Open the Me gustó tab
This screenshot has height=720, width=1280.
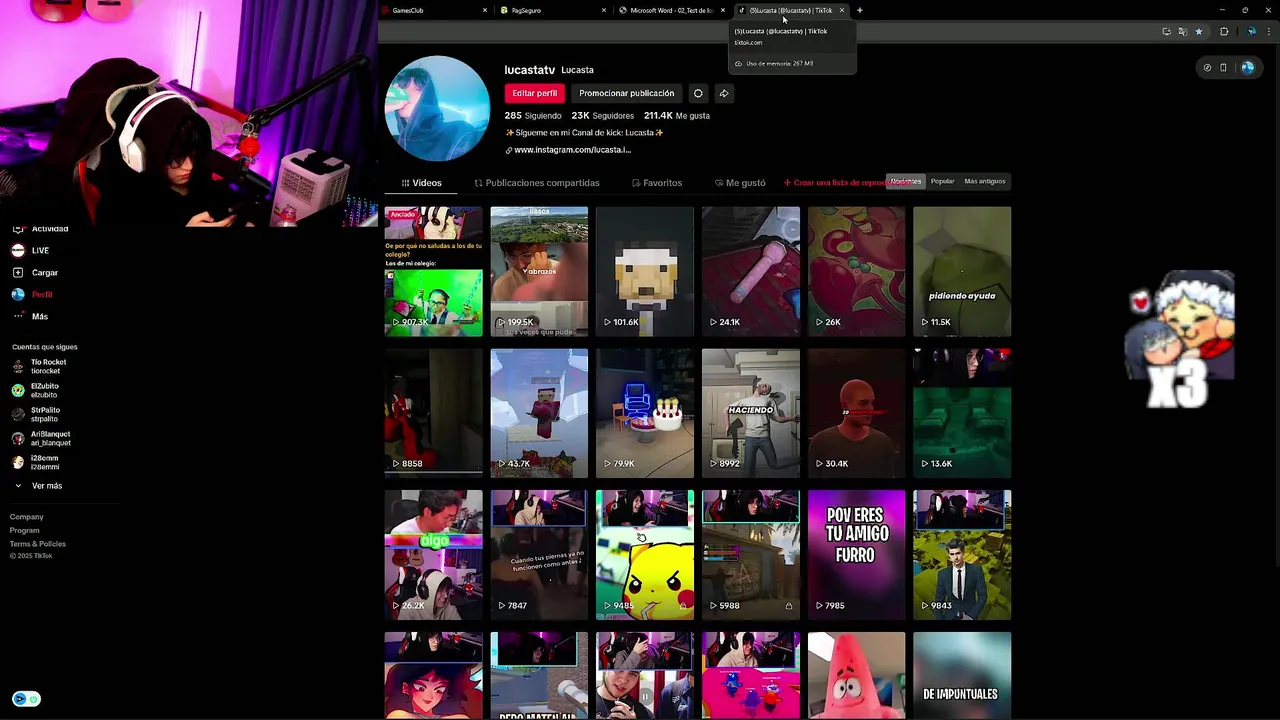[x=740, y=183]
